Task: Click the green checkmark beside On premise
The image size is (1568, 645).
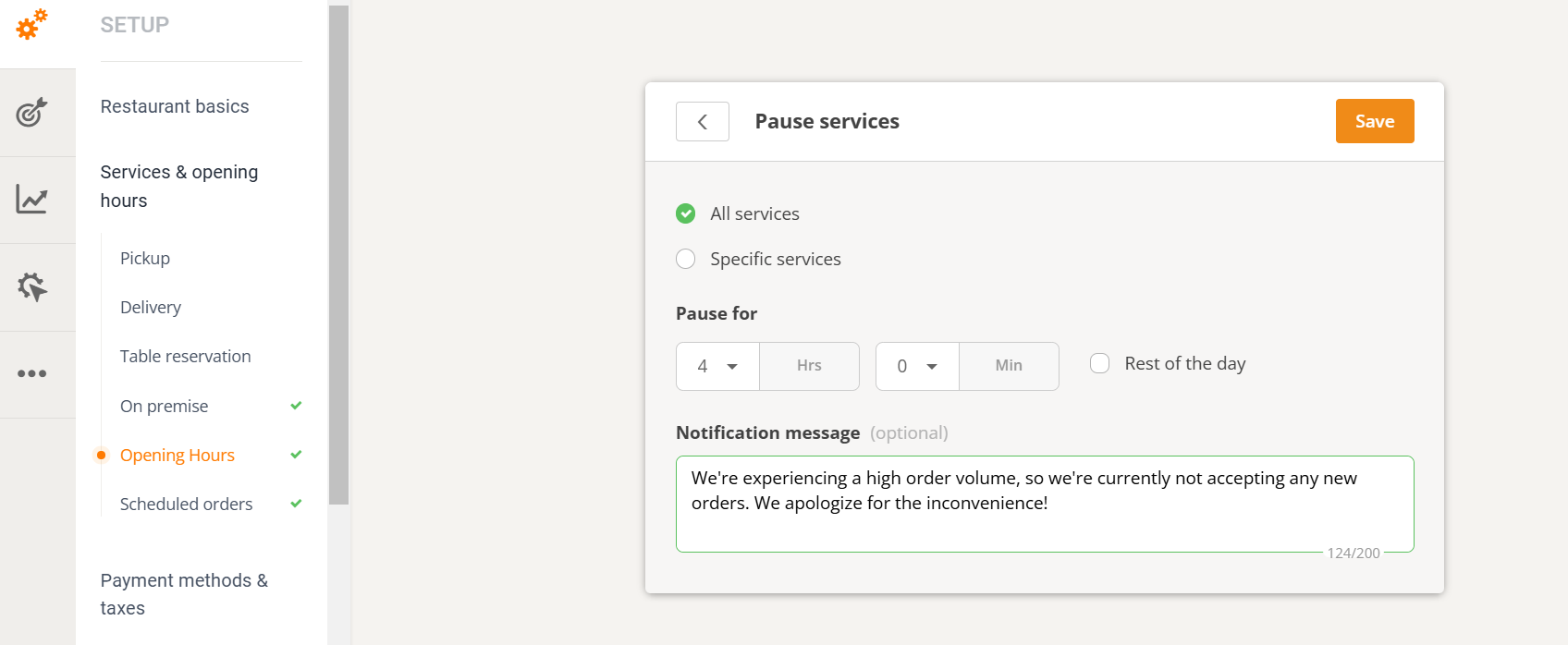Action: tap(296, 406)
